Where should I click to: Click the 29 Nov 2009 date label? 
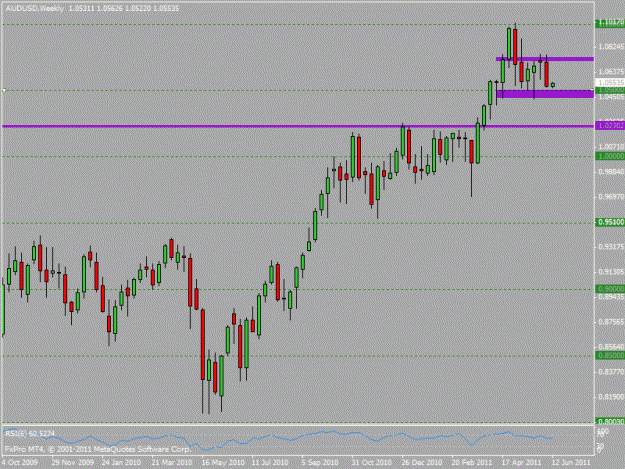pos(73,462)
